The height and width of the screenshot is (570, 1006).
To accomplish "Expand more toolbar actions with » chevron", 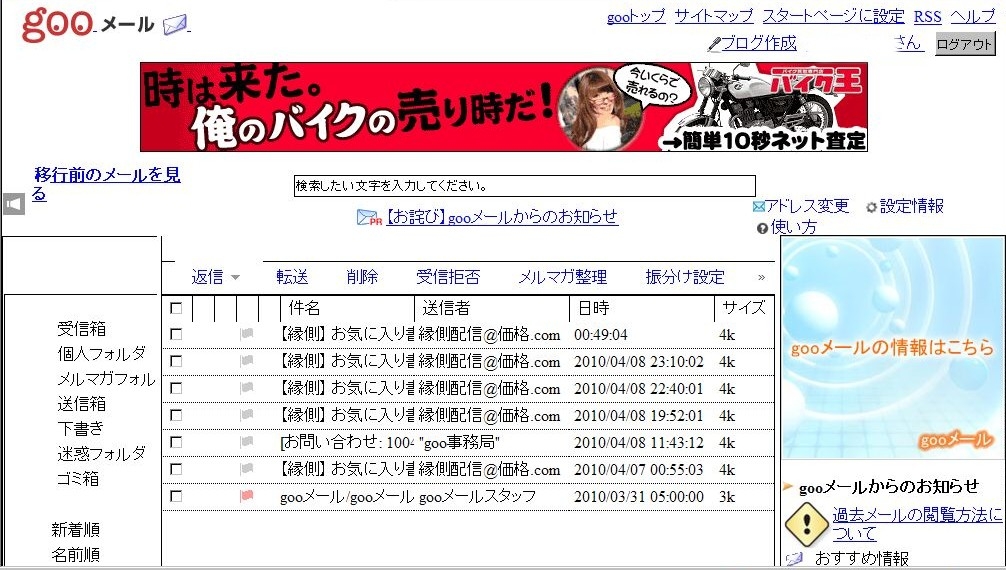I will pyautogui.click(x=762, y=277).
